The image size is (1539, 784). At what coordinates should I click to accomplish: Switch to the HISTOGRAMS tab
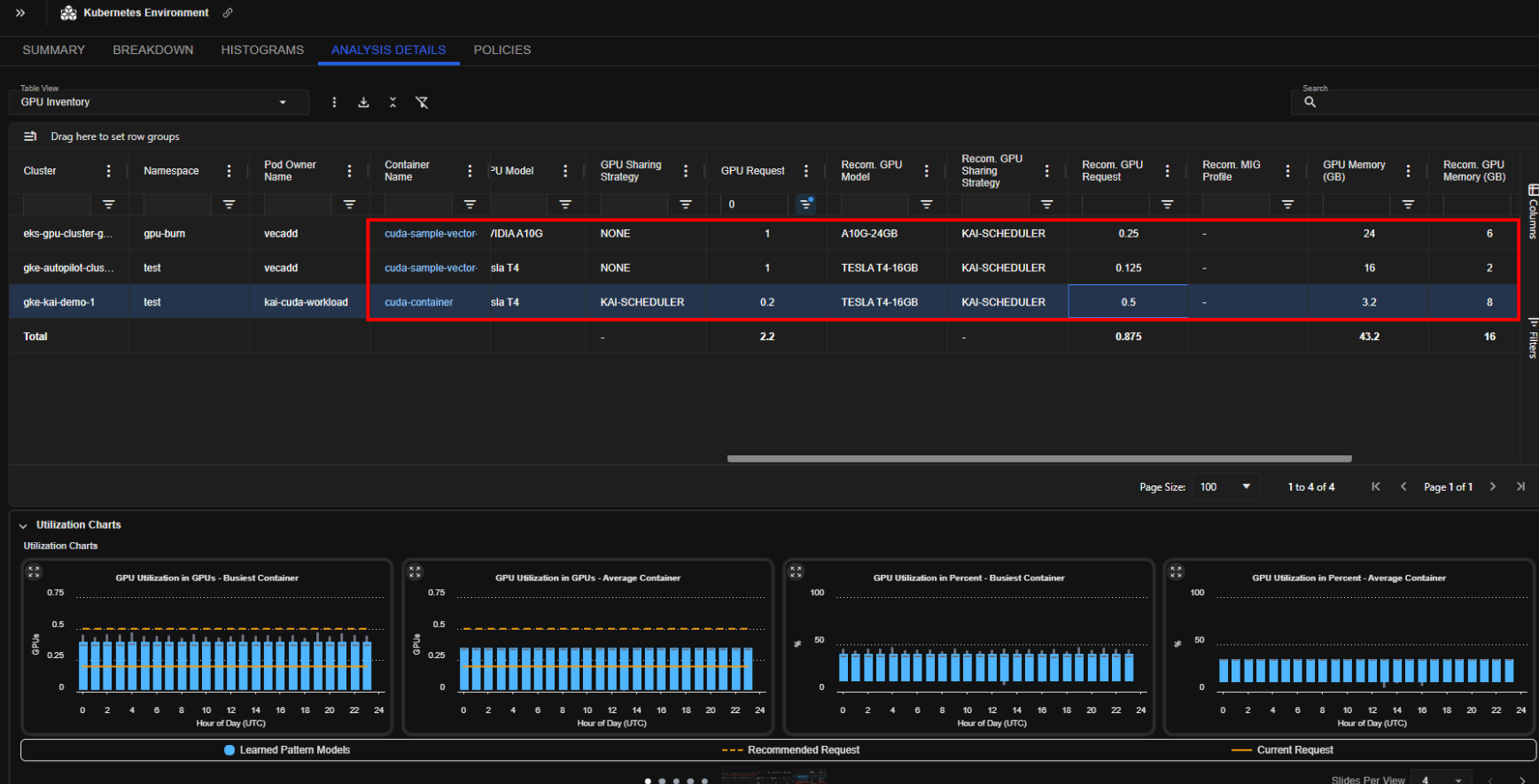pos(262,50)
